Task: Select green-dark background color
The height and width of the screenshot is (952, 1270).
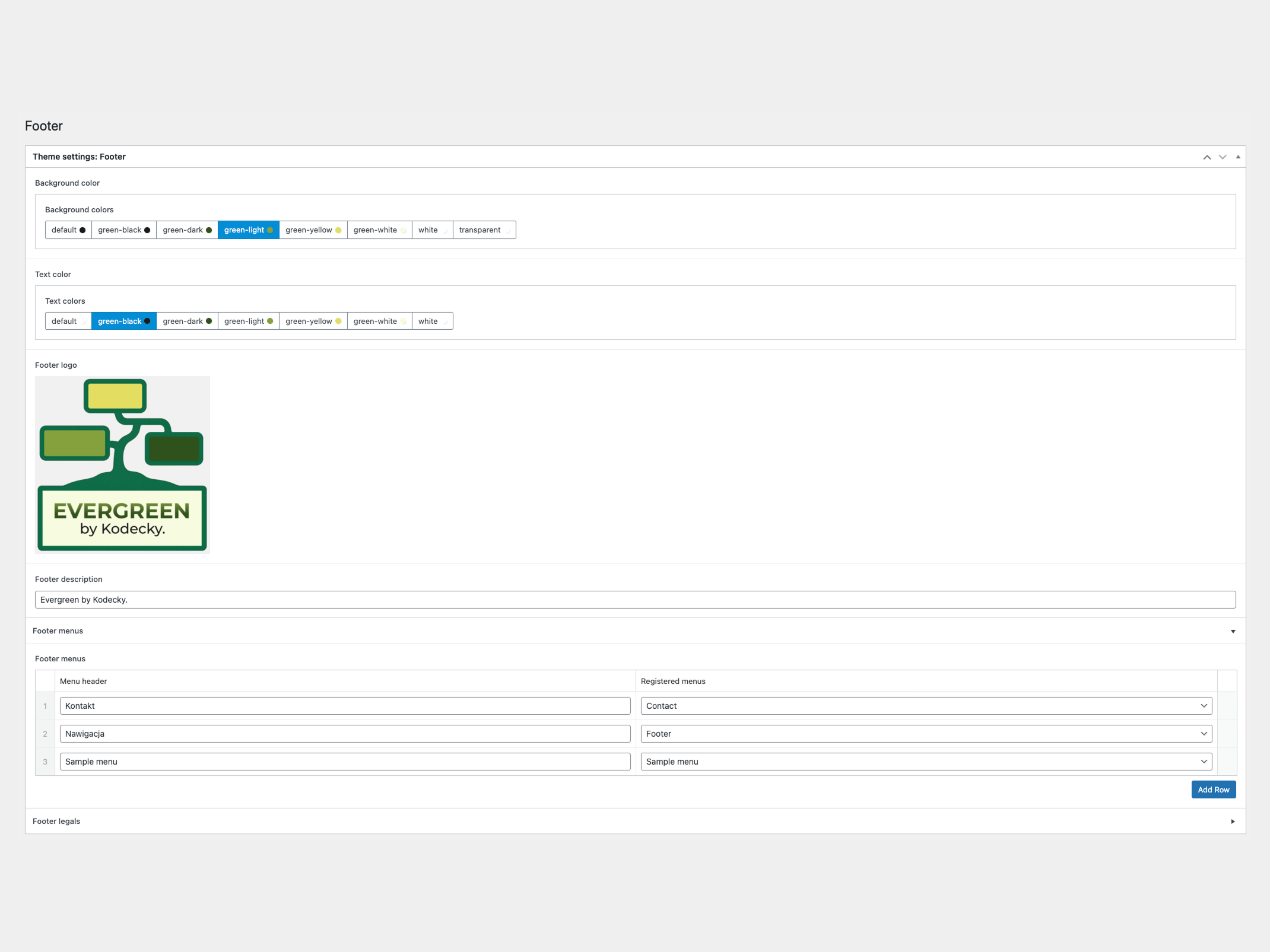Action: [186, 230]
